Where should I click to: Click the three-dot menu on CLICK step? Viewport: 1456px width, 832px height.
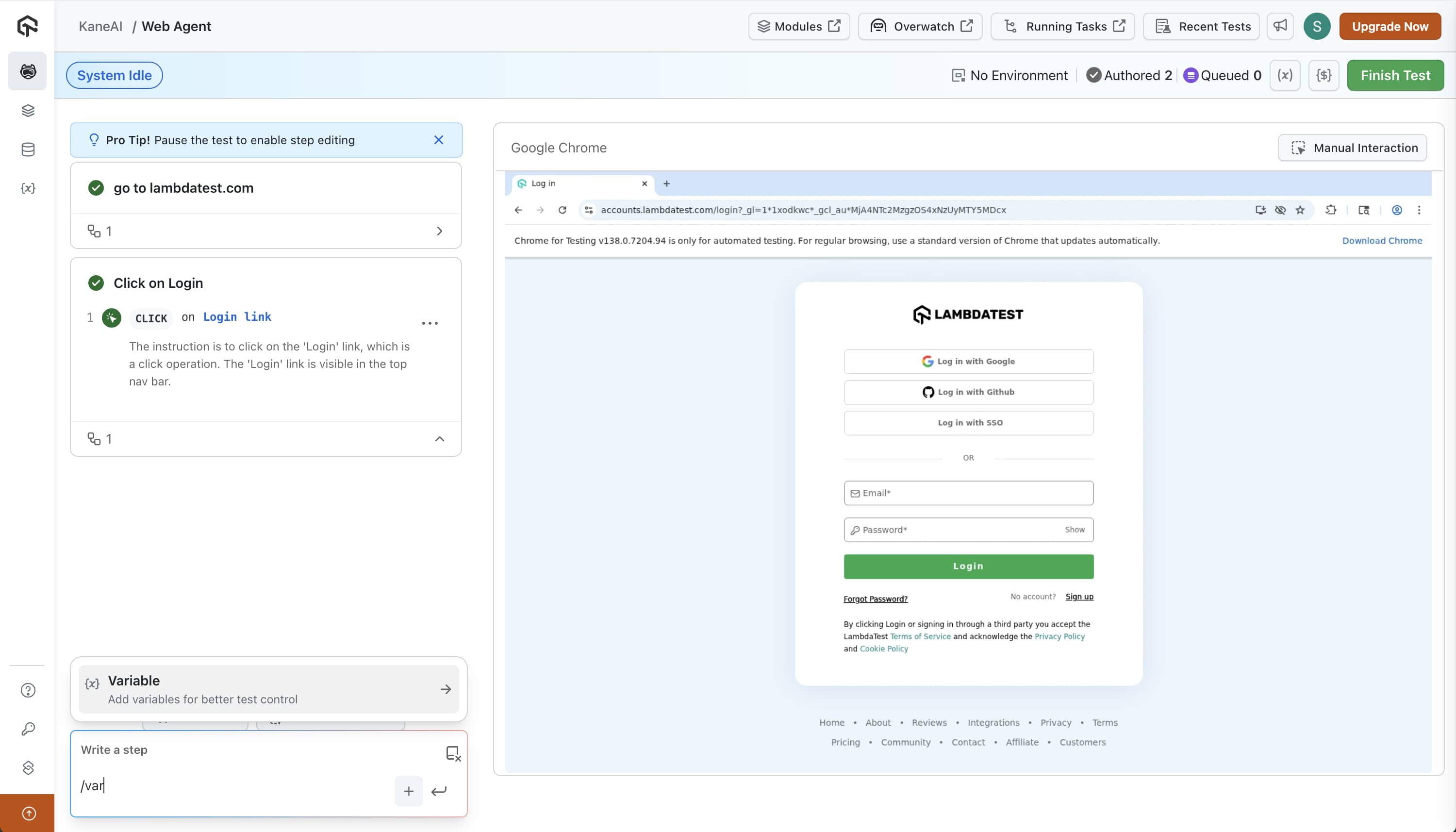(430, 323)
